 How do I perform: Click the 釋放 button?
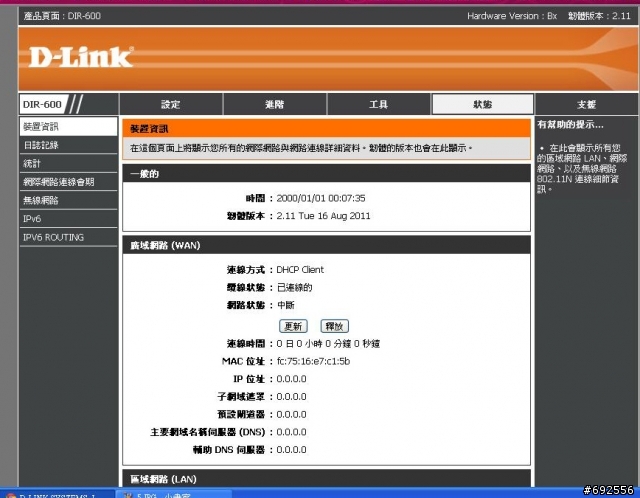tap(334, 326)
